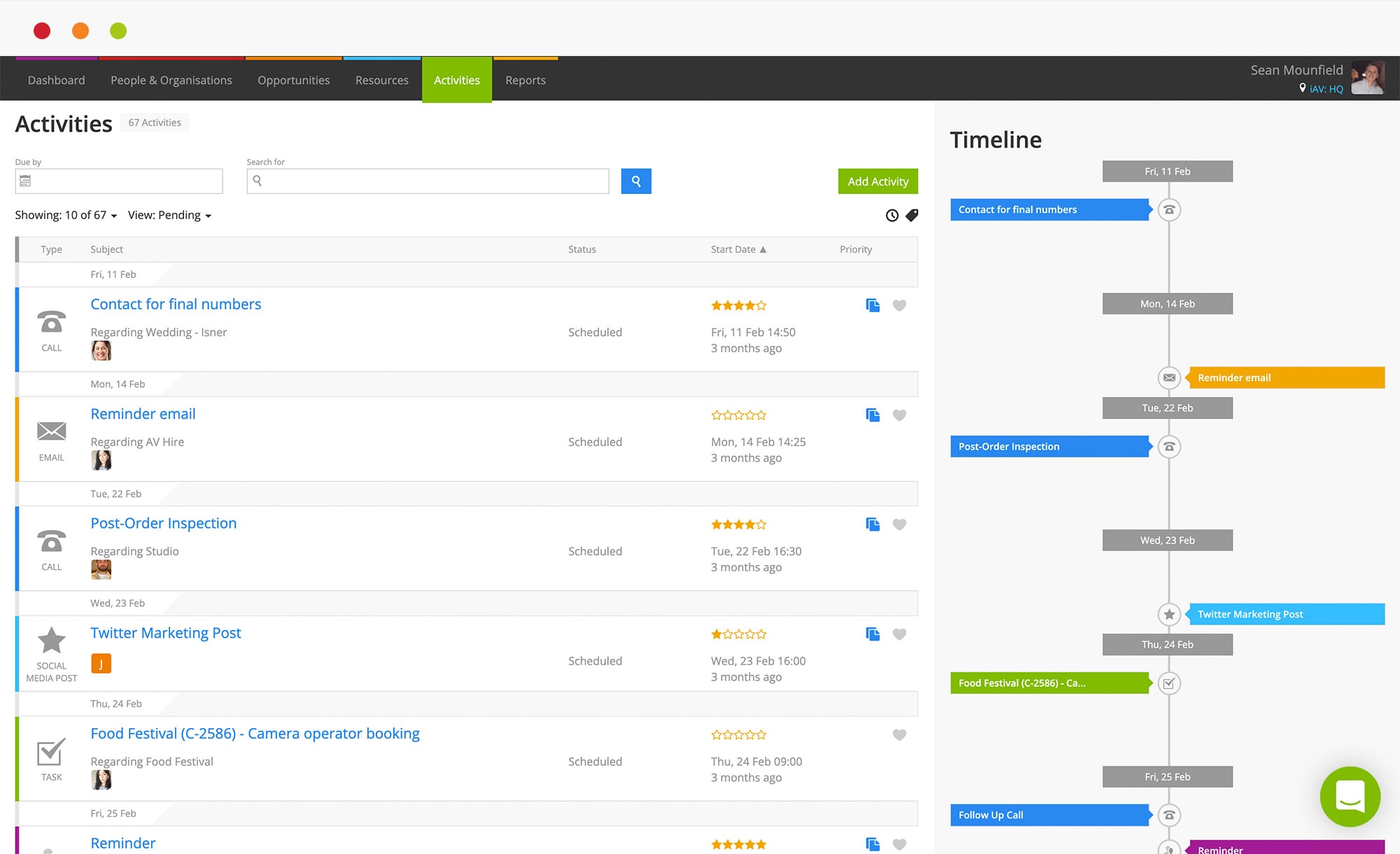Click the copy/duplicate icon next to Reminder email
Screen dimensions: 1400x854
871,415
